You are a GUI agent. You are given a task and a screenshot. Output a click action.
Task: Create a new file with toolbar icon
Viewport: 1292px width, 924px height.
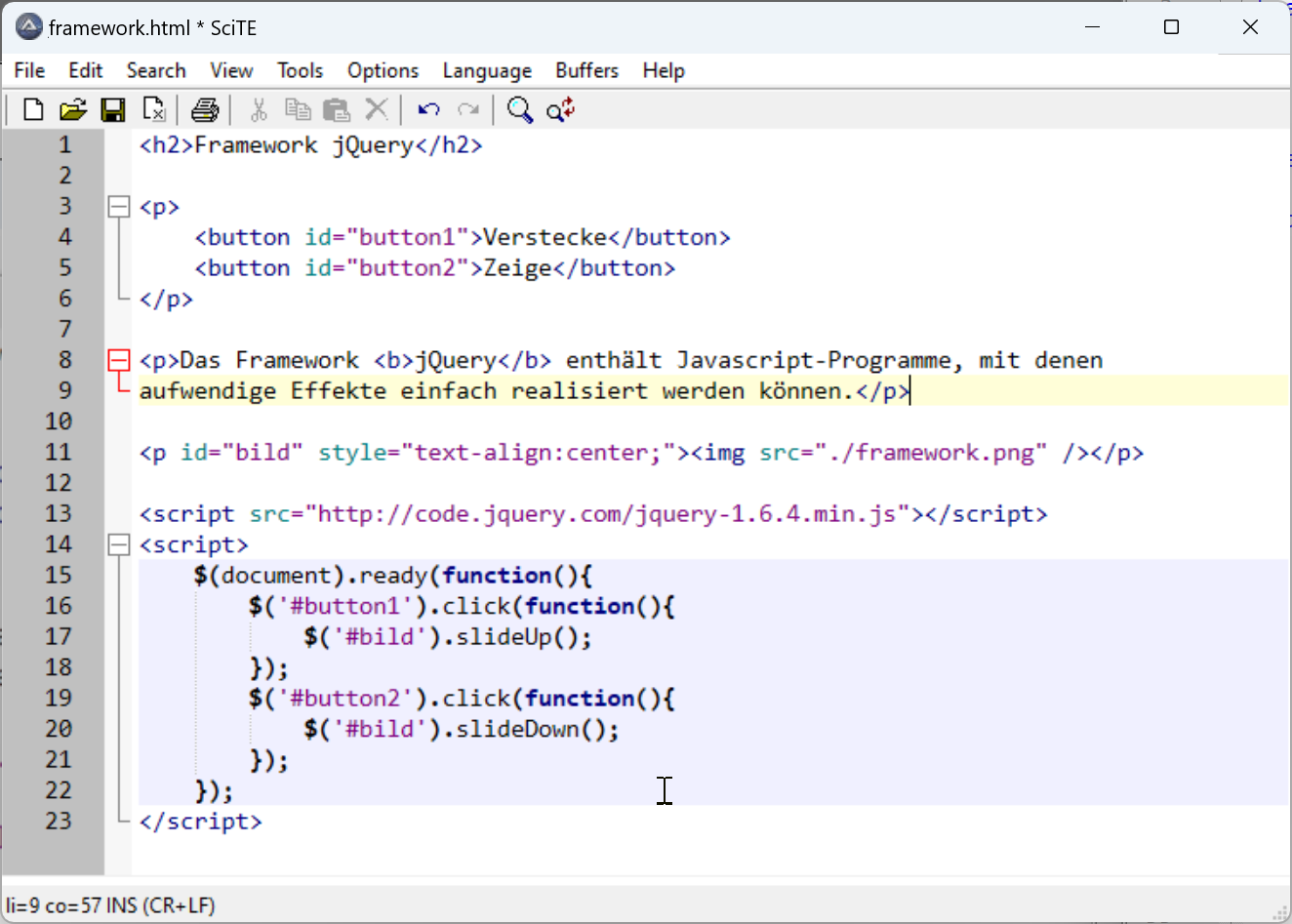point(33,109)
